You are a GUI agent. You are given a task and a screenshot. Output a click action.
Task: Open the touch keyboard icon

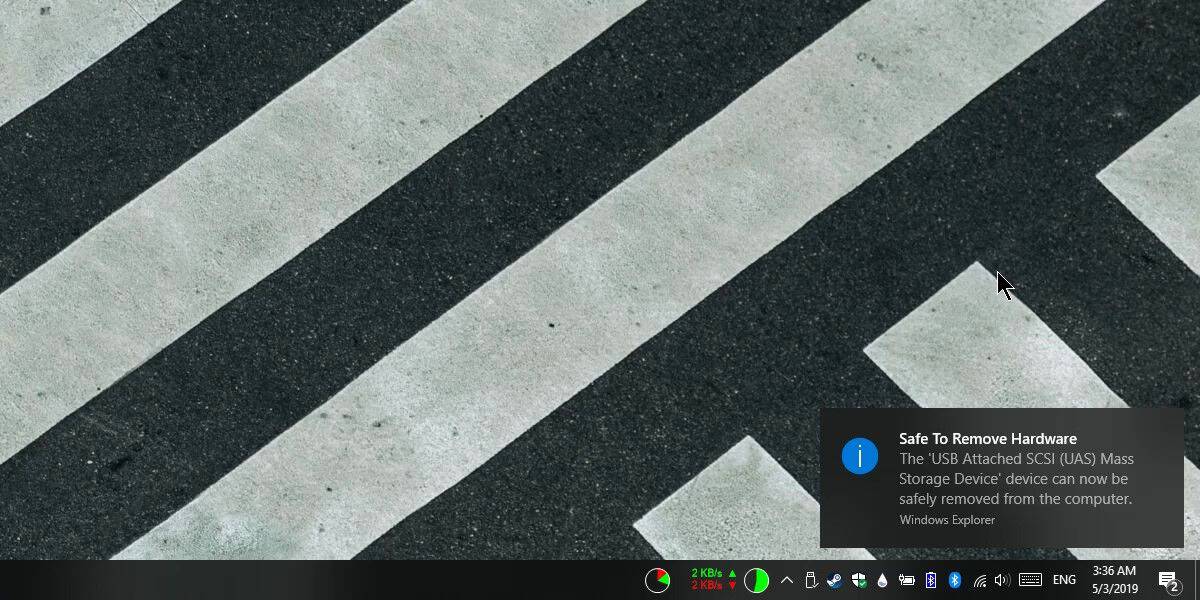click(x=1031, y=580)
